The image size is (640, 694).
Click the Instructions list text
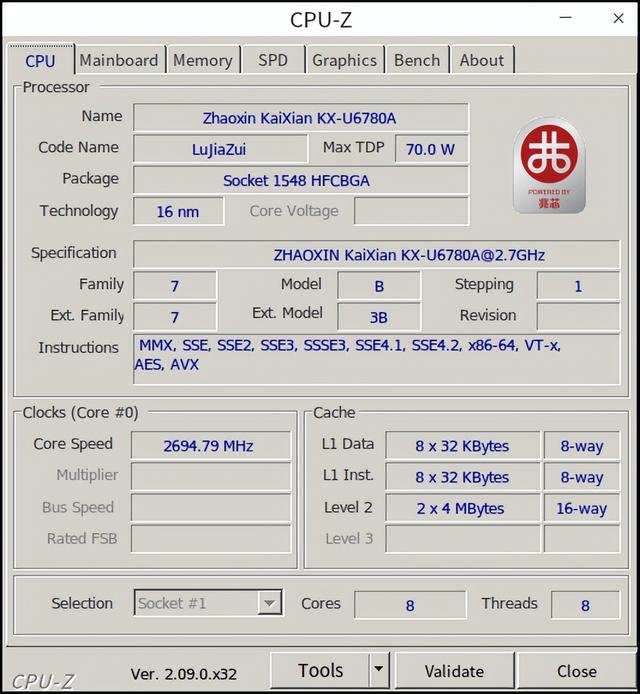pyautogui.click(x=376, y=359)
